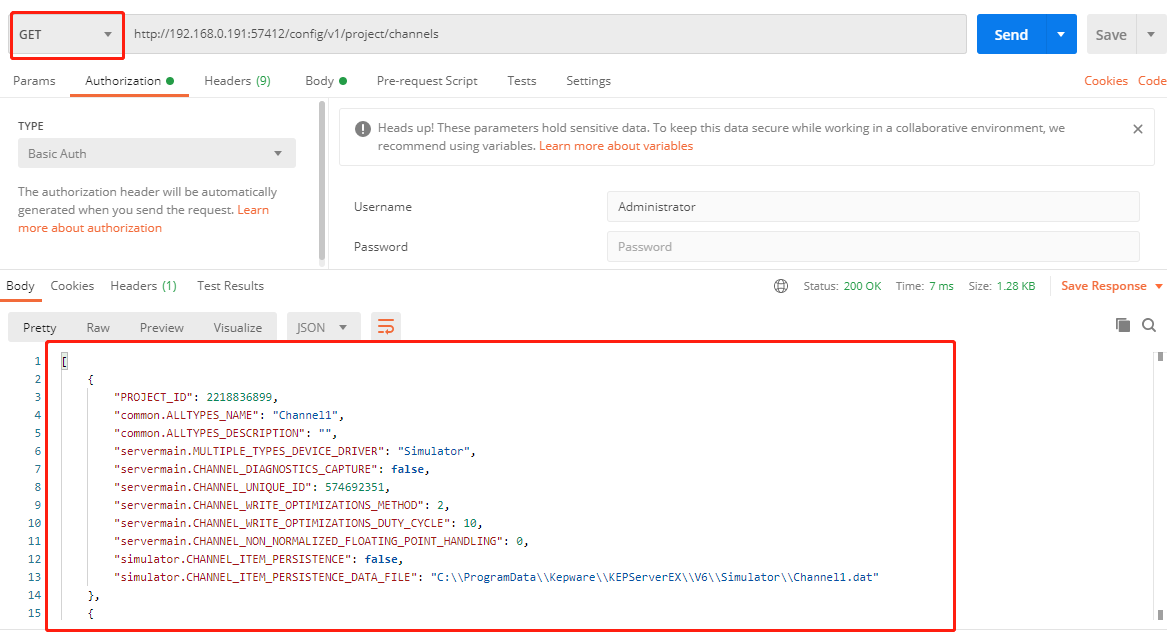Copy response with the copy icon
The height and width of the screenshot is (633, 1167).
pyautogui.click(x=1122, y=325)
